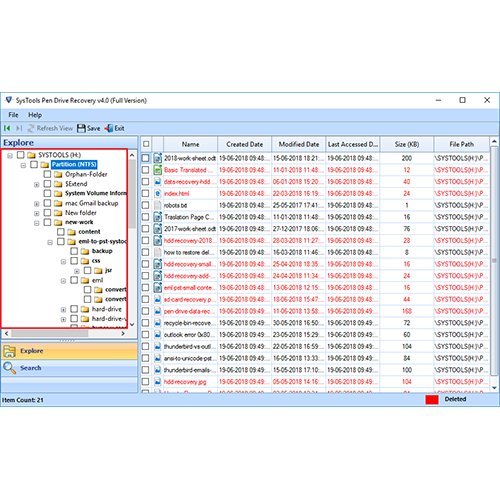Click the Refresh View toolbar icon
Viewport: 500px width, 500px height.
31,128
